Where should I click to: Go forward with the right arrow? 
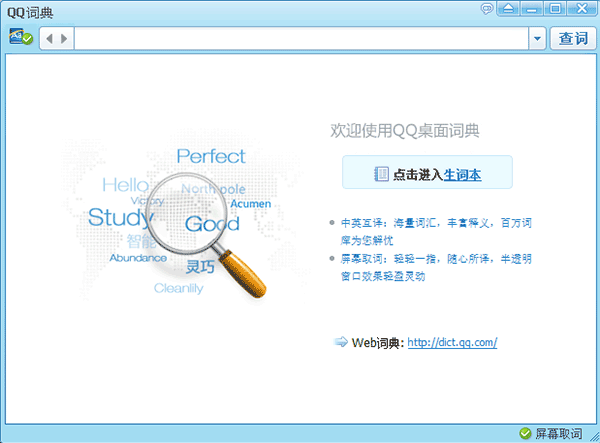point(64,39)
